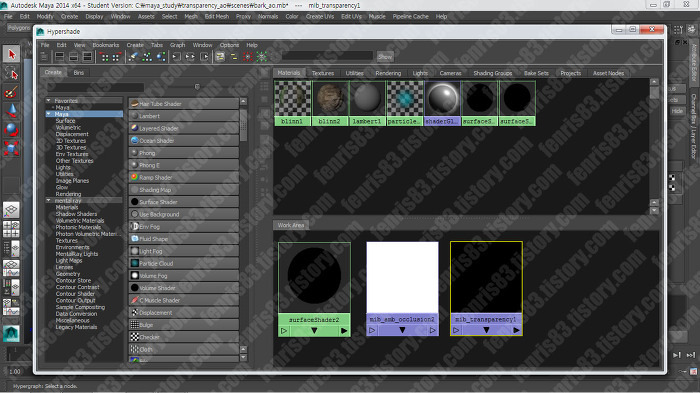Click the Input and output connections icon

coord(190,57)
